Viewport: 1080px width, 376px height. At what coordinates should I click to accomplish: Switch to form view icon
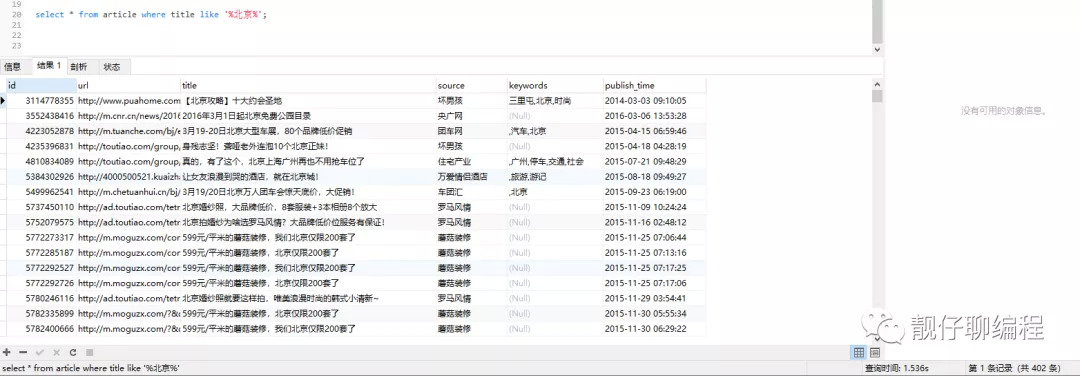[x=875, y=353]
